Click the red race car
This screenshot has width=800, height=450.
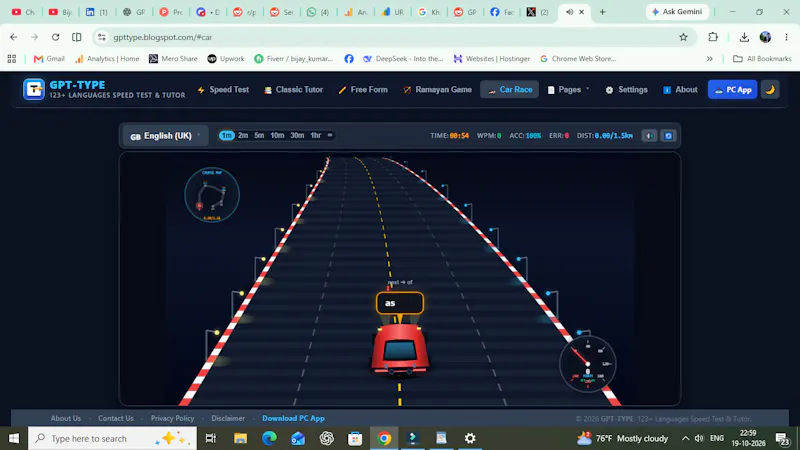pos(400,349)
